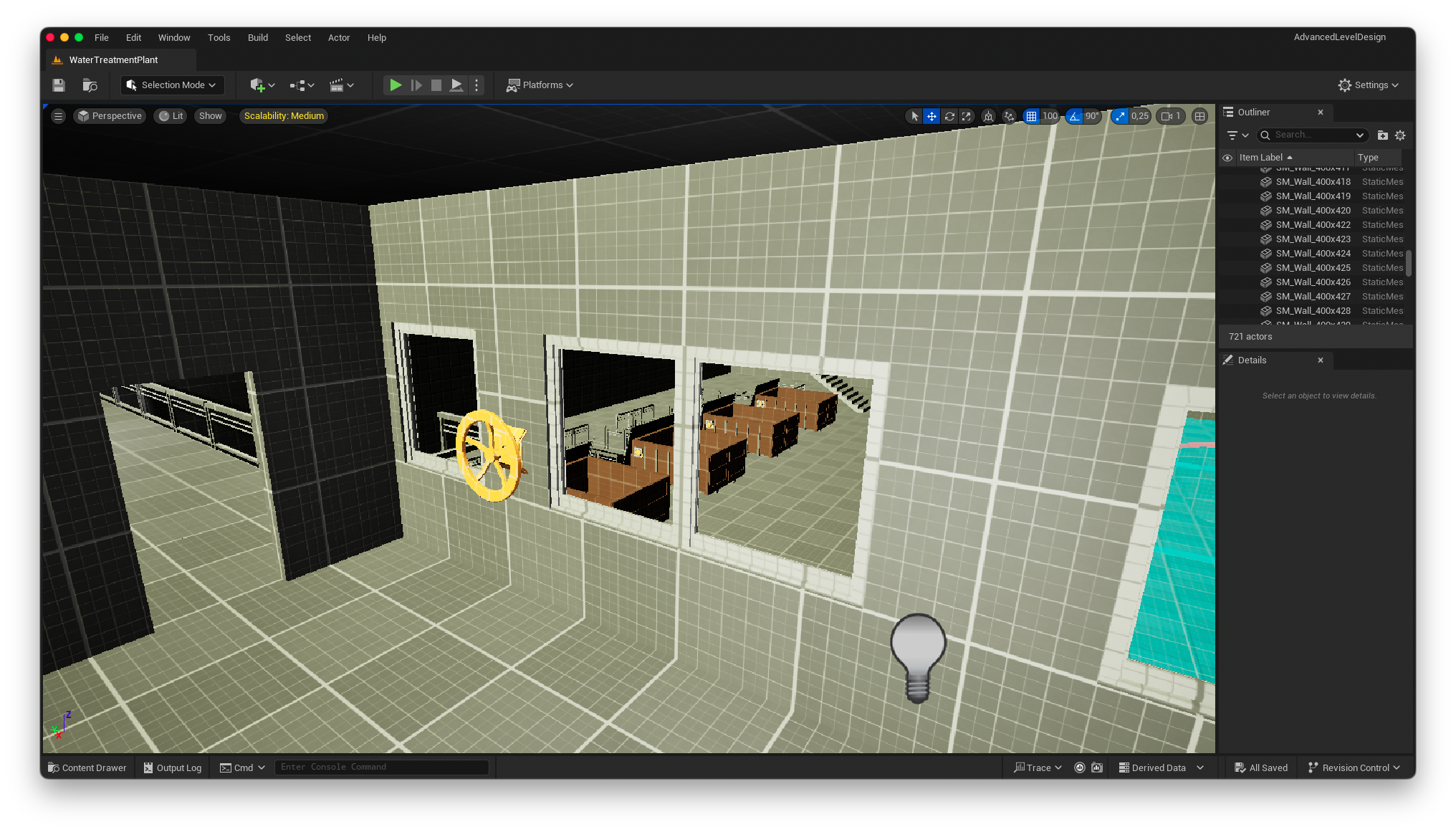Open the Actor menu
The image size is (1456, 832).
pos(338,37)
